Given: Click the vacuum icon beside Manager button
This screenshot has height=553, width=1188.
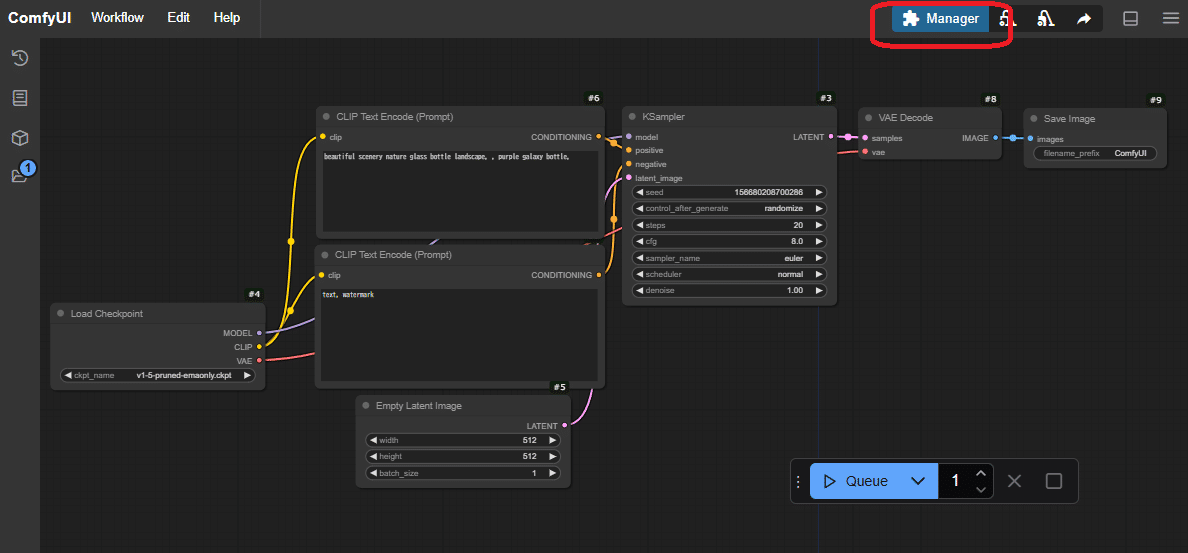Looking at the screenshot, I should click(x=1008, y=18).
